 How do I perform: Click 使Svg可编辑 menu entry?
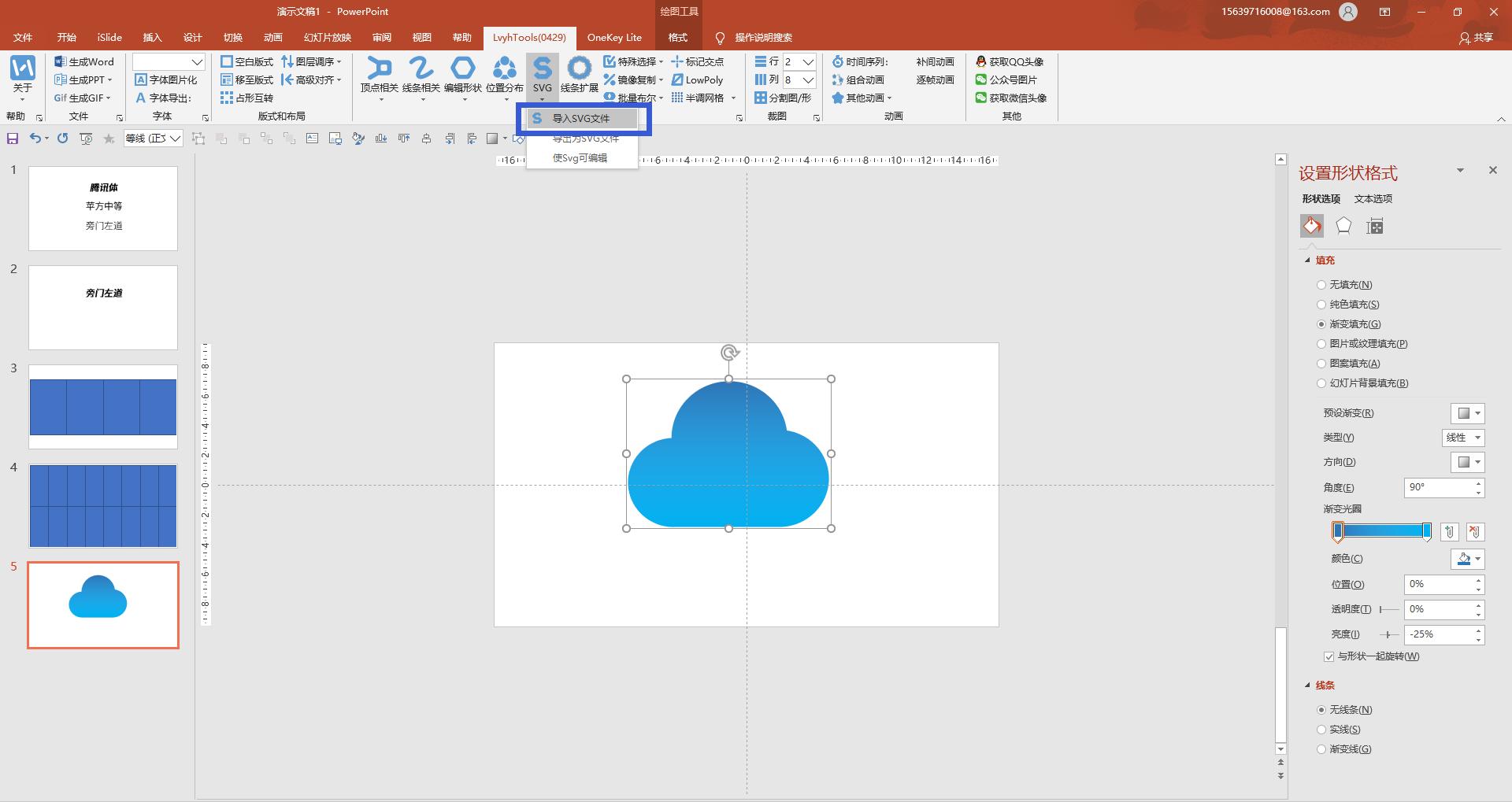[x=580, y=158]
